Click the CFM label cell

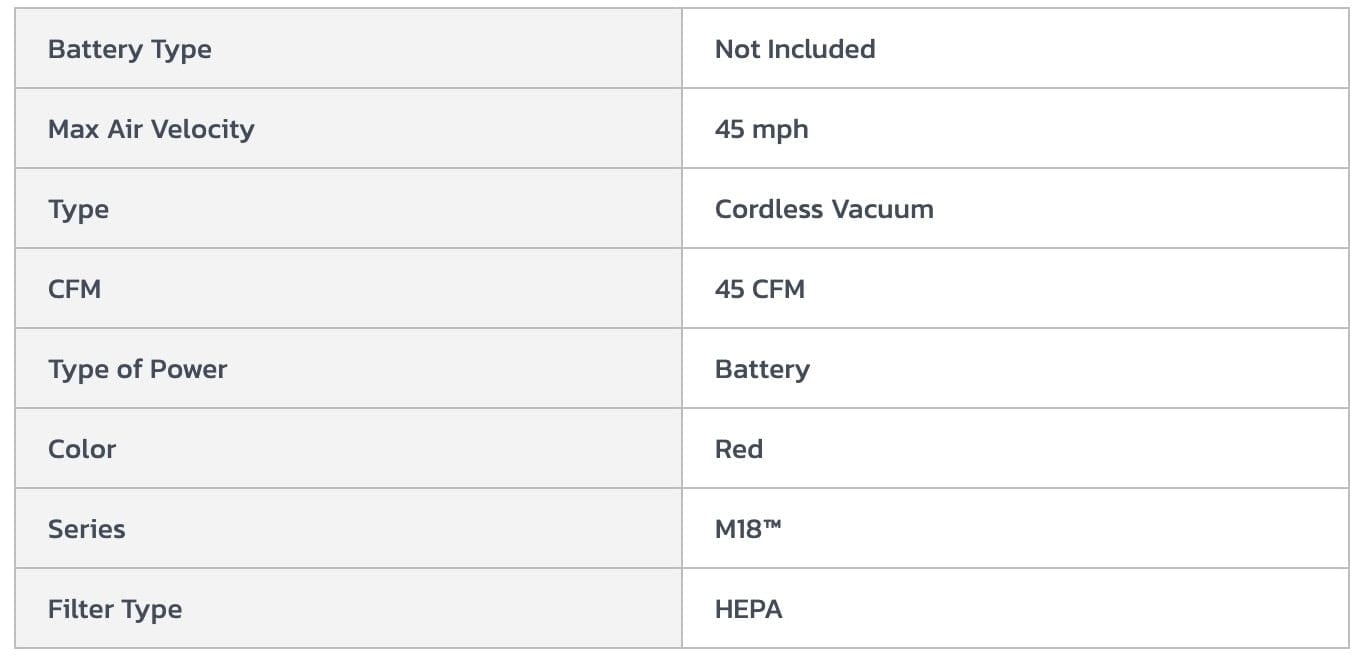(75, 289)
